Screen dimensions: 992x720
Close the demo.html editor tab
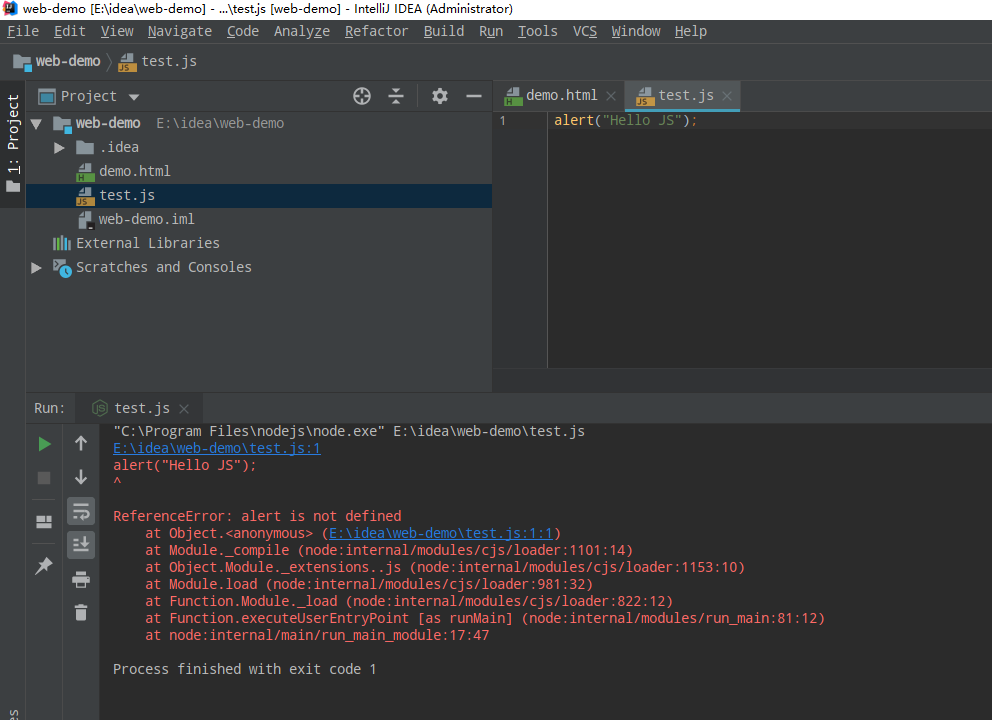click(611, 96)
